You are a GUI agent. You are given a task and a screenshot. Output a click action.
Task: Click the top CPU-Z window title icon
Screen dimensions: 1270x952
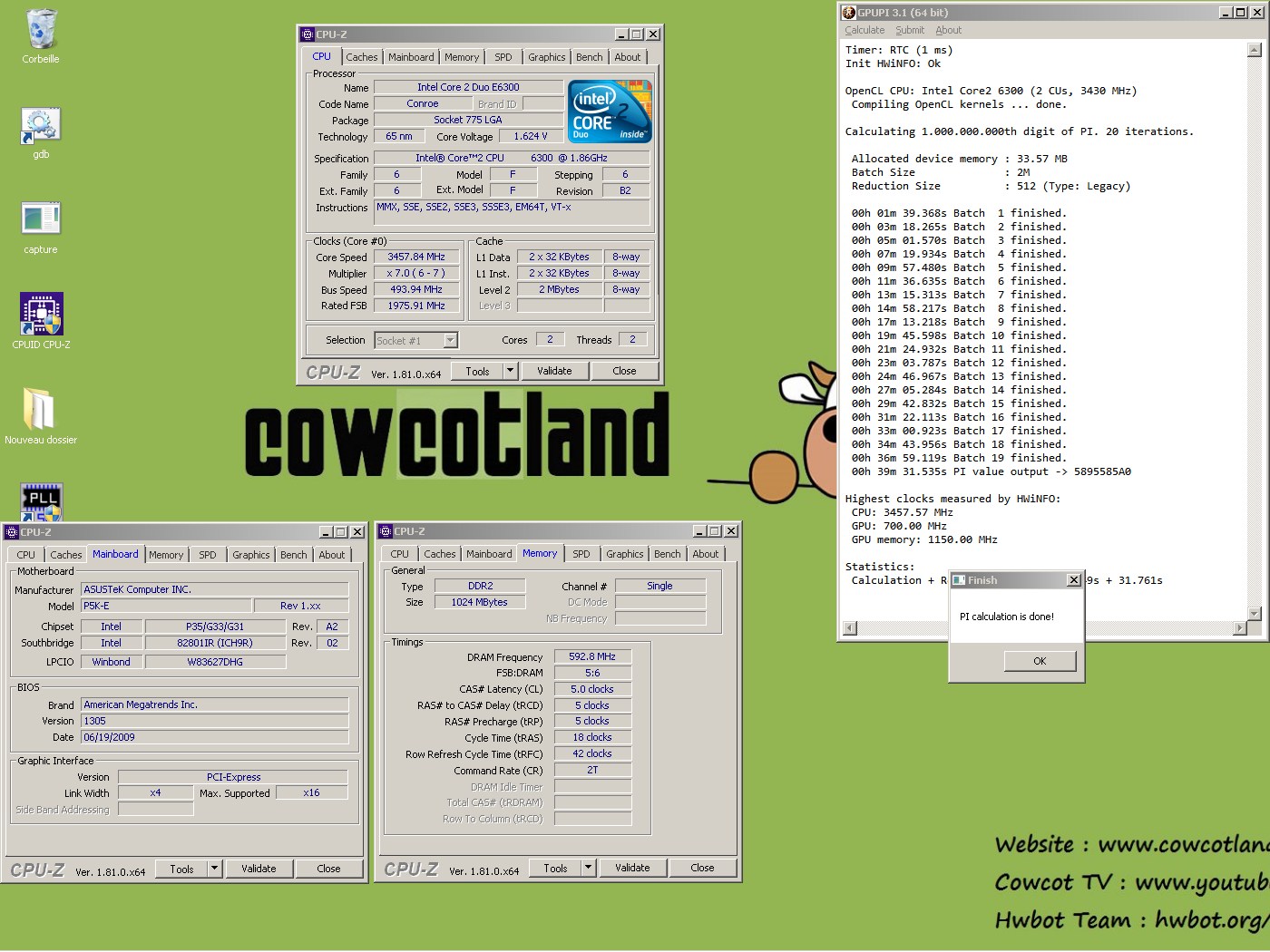coord(307,34)
